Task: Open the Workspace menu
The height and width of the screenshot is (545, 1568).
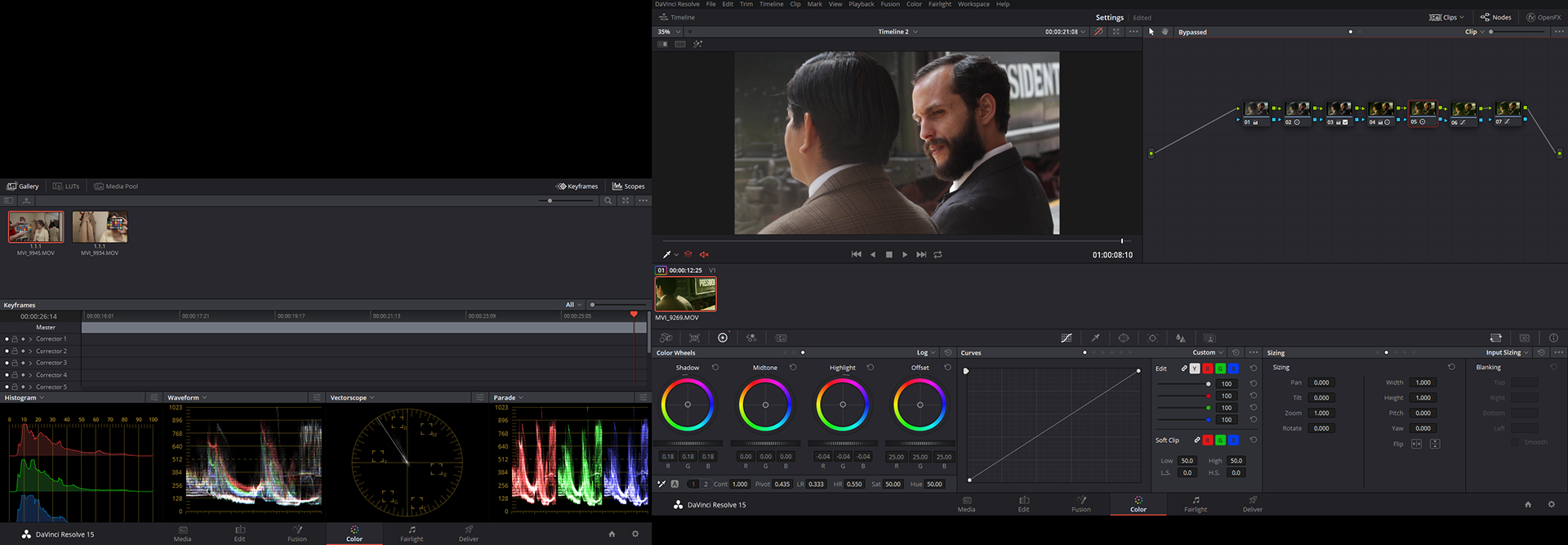Action: pos(973,4)
